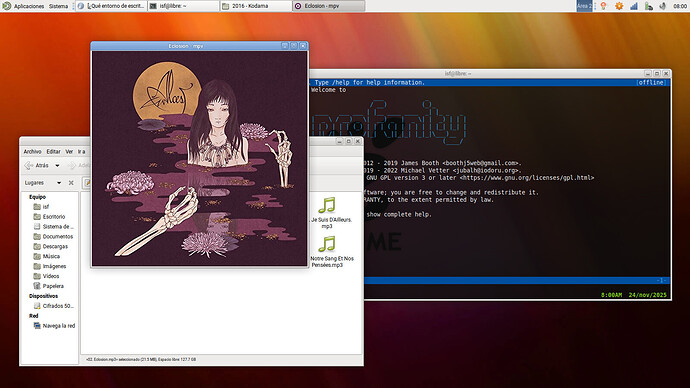The image size is (690, 388).
Task: Open the Aplicaciones menu in the top panel
Action: coord(29,6)
